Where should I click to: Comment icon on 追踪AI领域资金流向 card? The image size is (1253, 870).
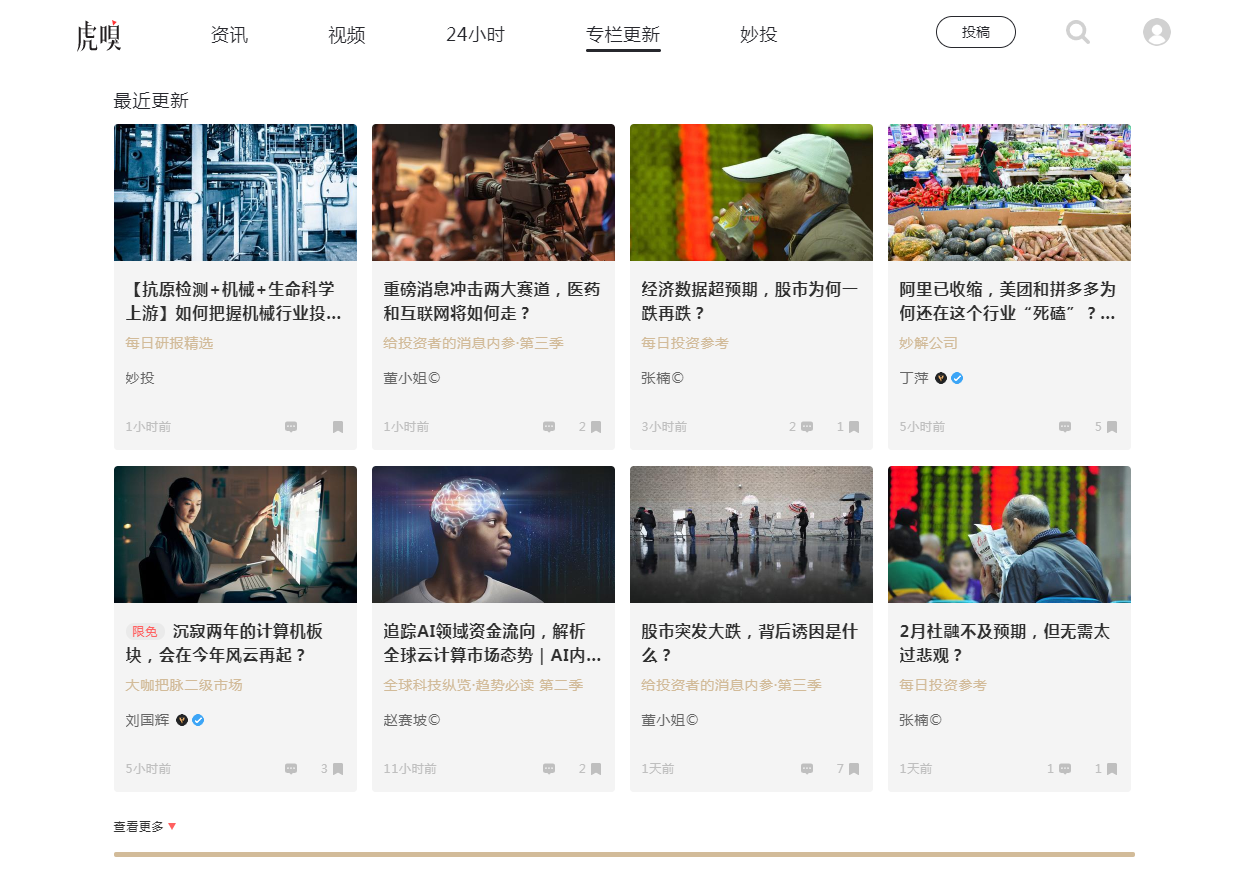pos(549,769)
